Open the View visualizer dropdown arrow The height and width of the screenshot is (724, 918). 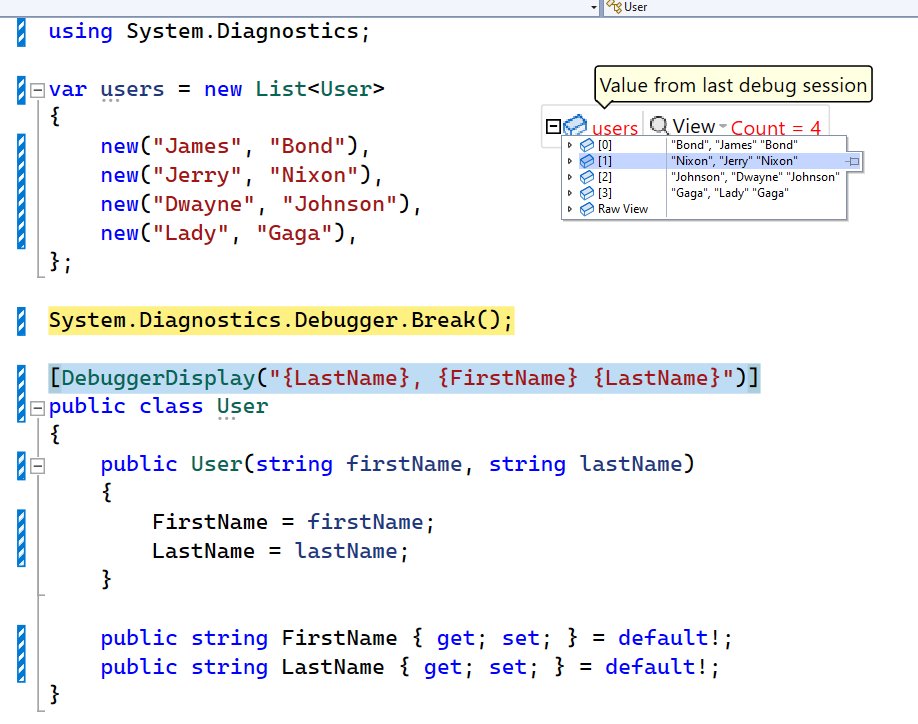pyautogui.click(x=723, y=126)
